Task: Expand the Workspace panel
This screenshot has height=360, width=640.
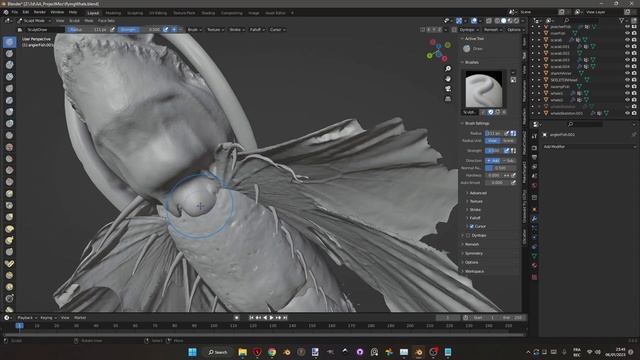Action: [474, 271]
